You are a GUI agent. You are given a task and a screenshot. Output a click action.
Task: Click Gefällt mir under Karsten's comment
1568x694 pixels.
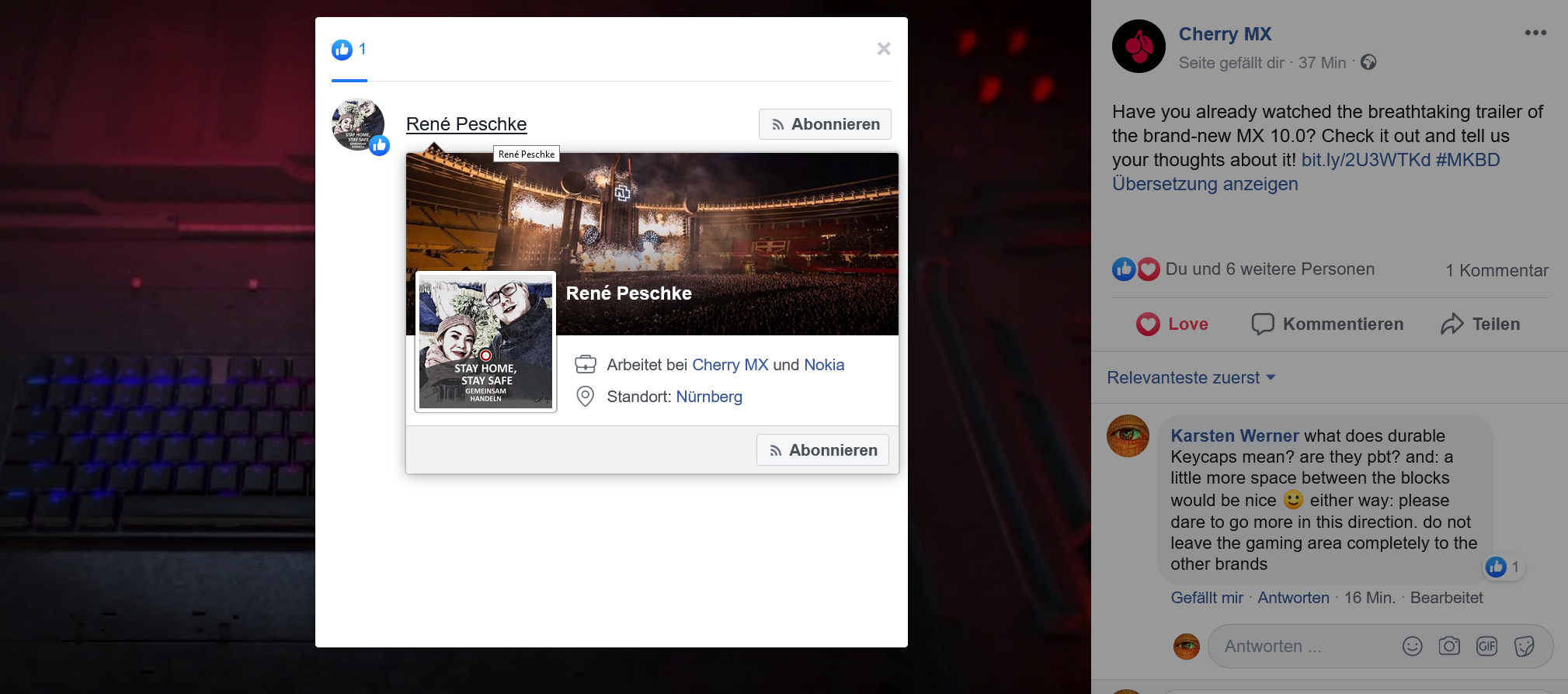(1207, 598)
